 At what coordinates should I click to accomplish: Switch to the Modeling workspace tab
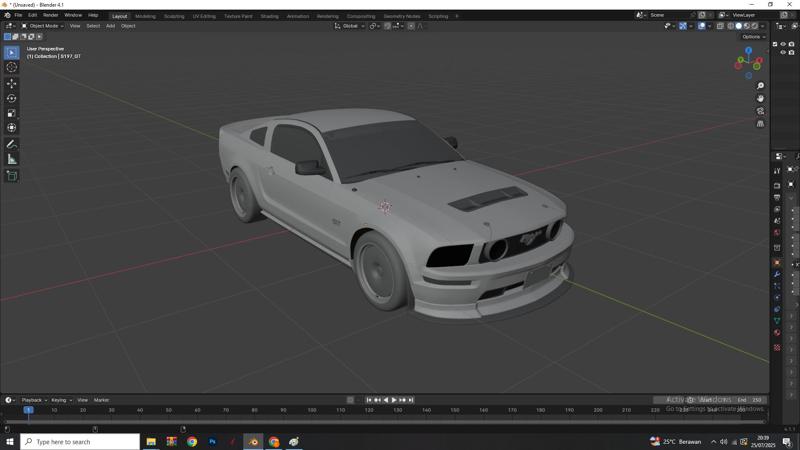tap(145, 16)
